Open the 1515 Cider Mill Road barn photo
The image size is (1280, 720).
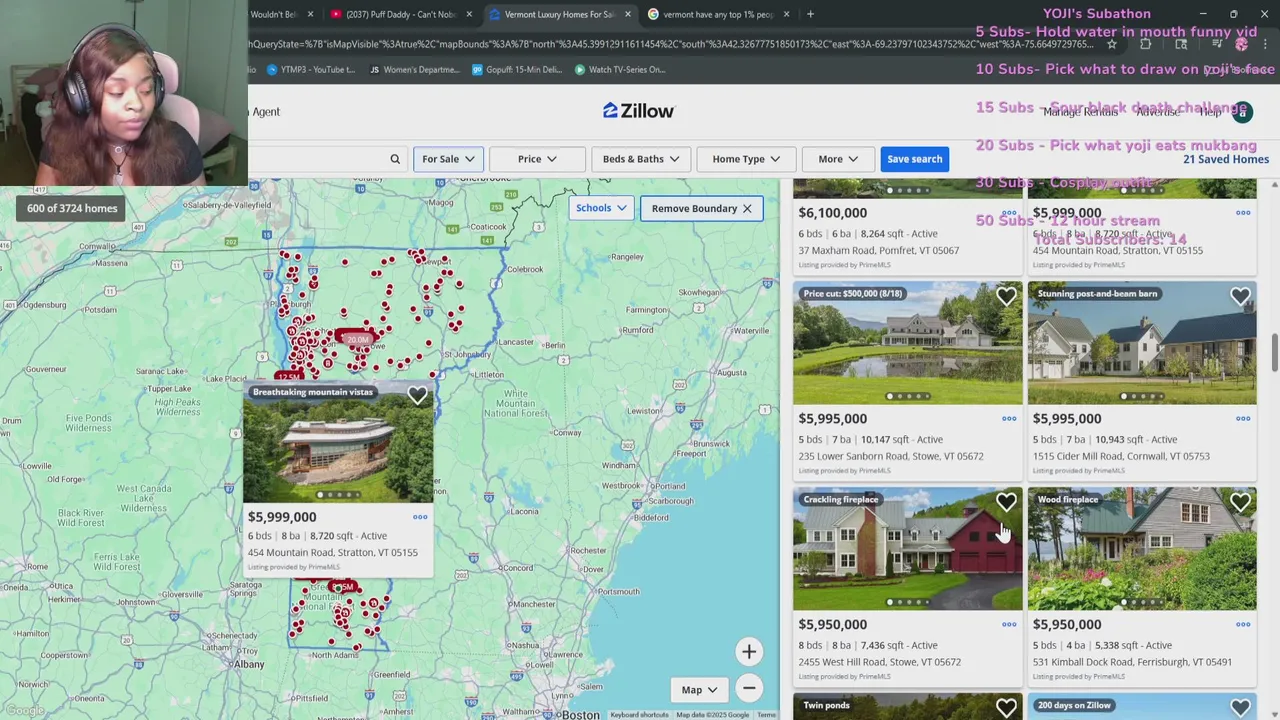coord(1141,343)
